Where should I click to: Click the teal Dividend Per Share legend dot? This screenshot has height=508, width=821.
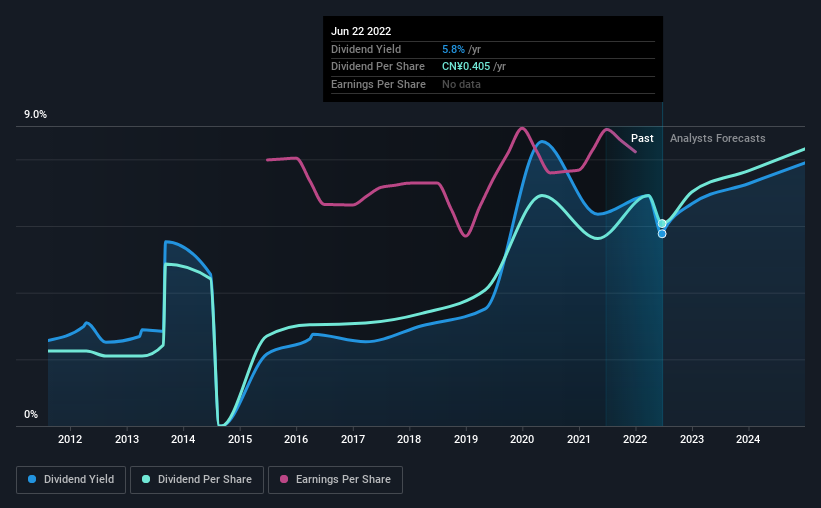146,479
